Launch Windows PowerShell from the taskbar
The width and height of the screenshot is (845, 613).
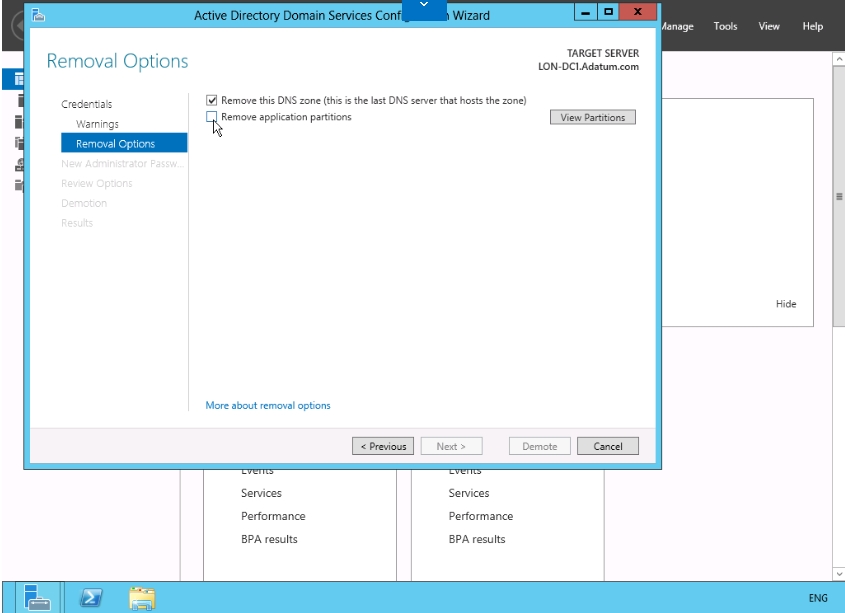(93, 597)
